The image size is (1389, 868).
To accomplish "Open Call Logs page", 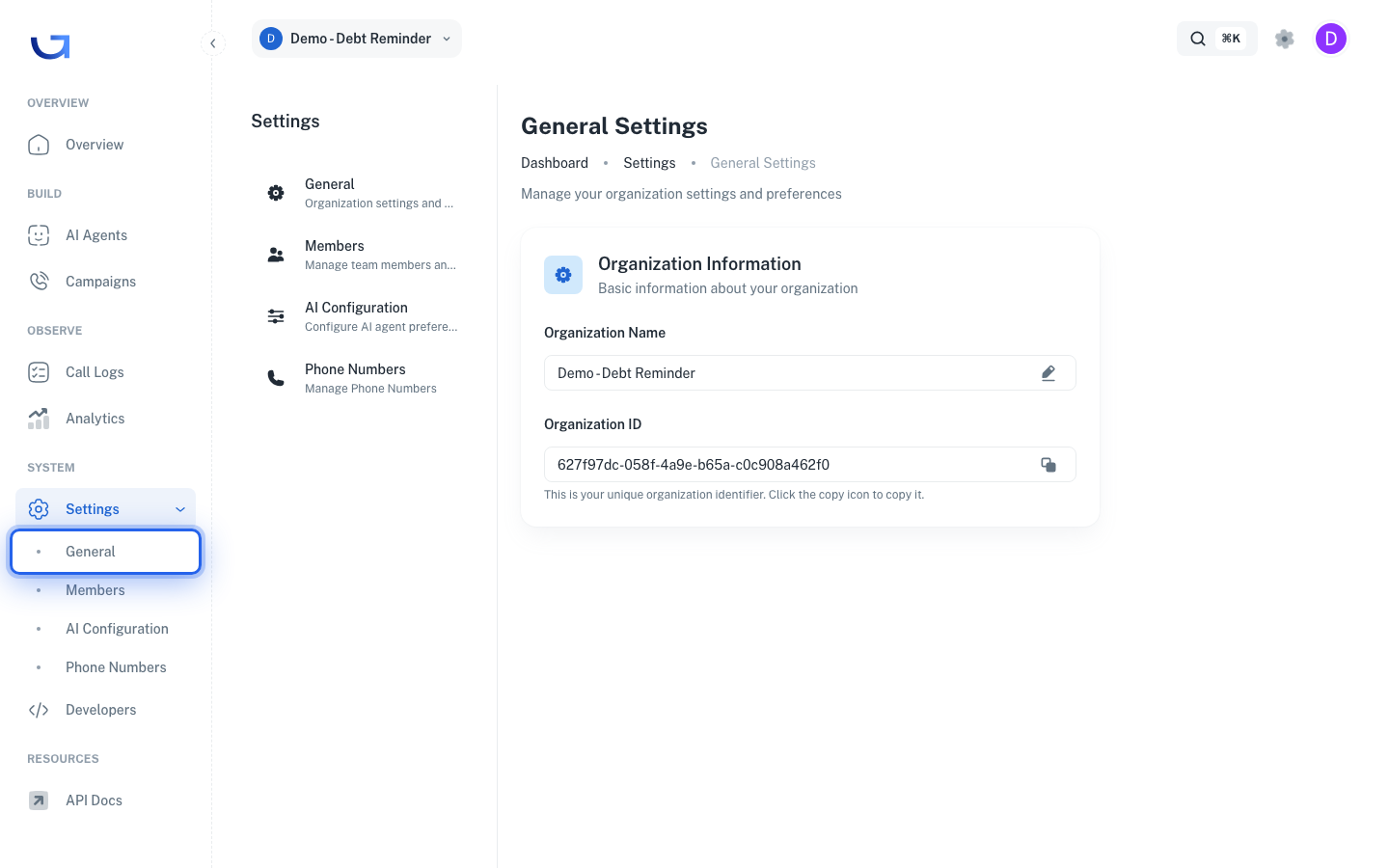I will (x=105, y=372).
